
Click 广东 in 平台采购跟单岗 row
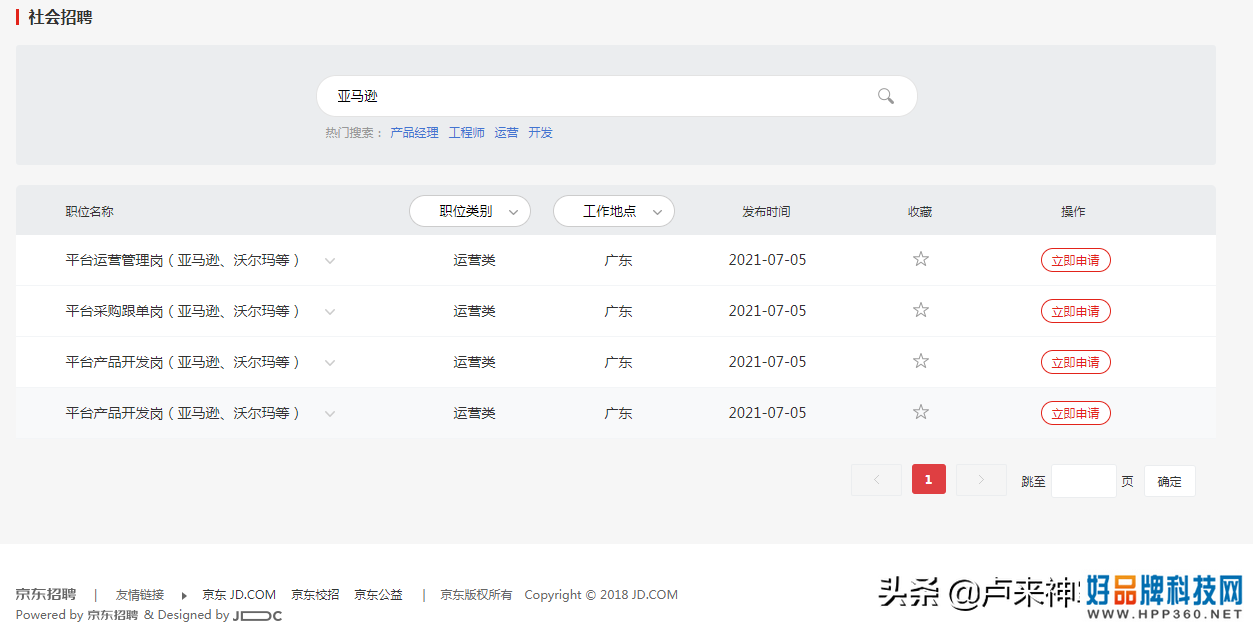tap(618, 311)
